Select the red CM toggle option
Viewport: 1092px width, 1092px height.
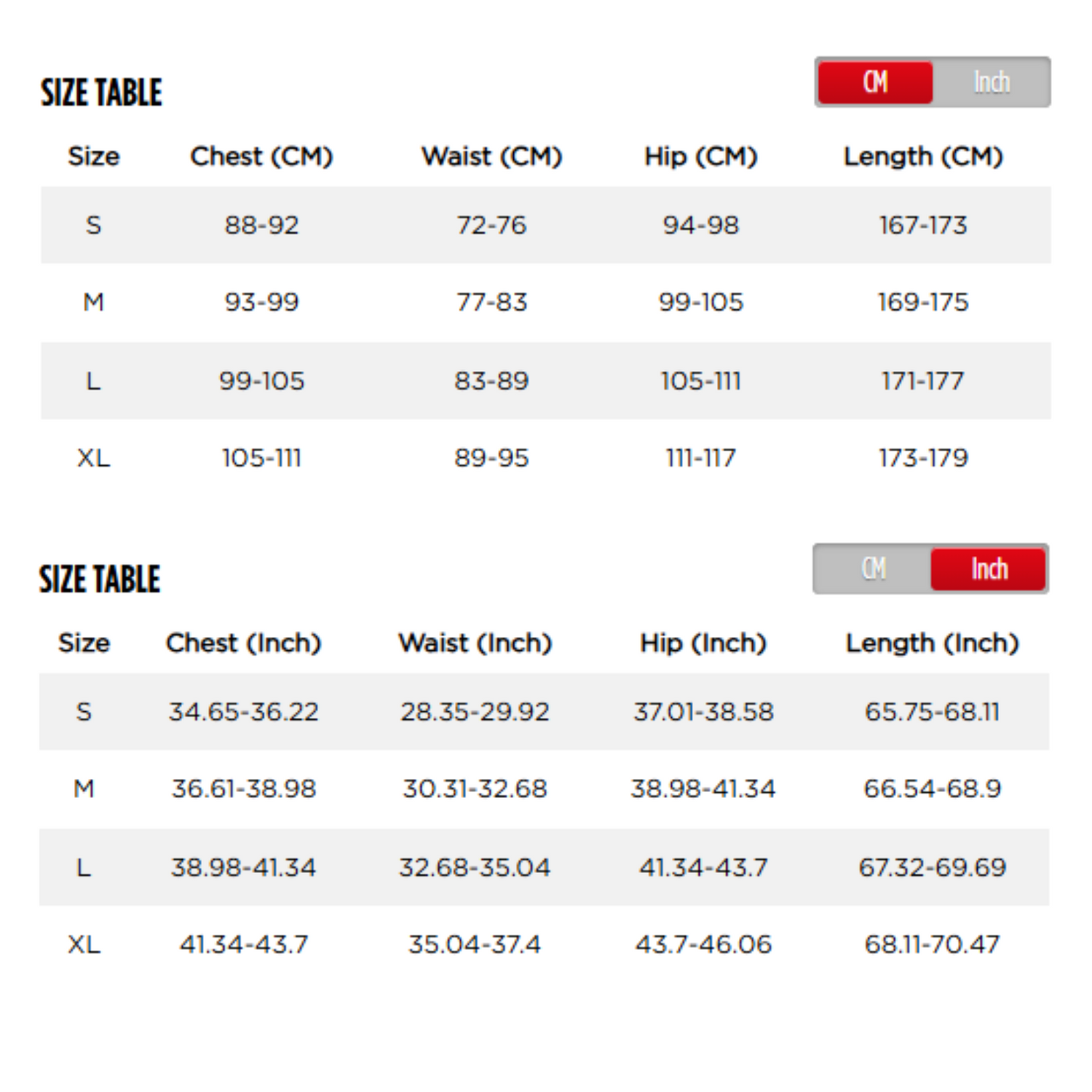[875, 82]
